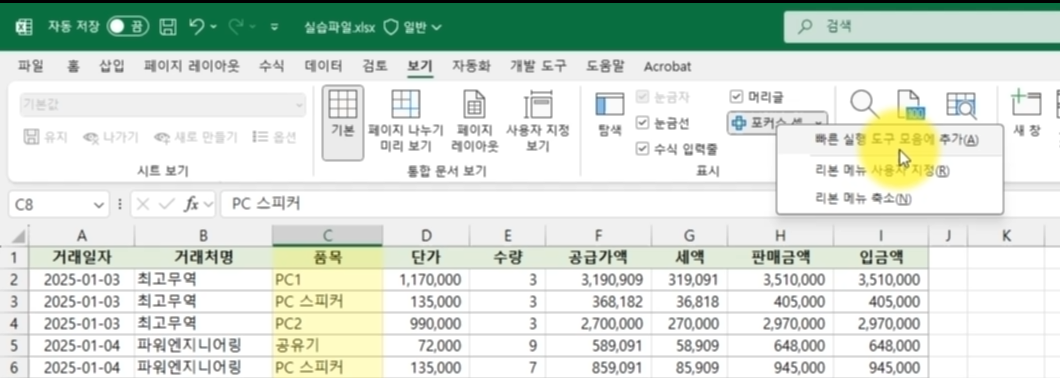Click the select-all corner triangle
Viewport: 1060px width, 378px height.
tap(19, 236)
